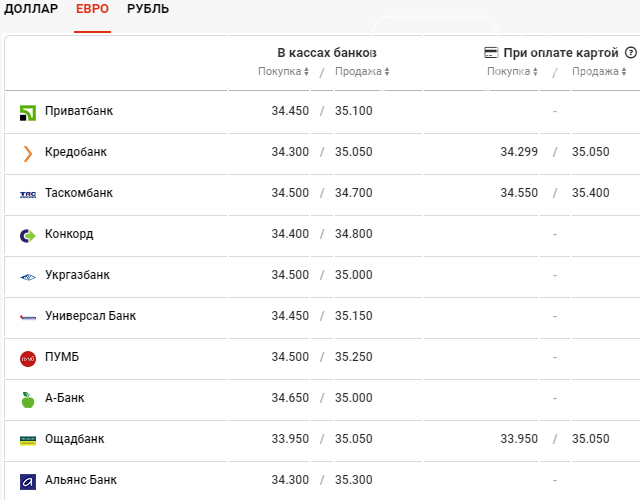Click the Ощадбанк logo icon
This screenshot has width=640, height=501.
coord(28,441)
